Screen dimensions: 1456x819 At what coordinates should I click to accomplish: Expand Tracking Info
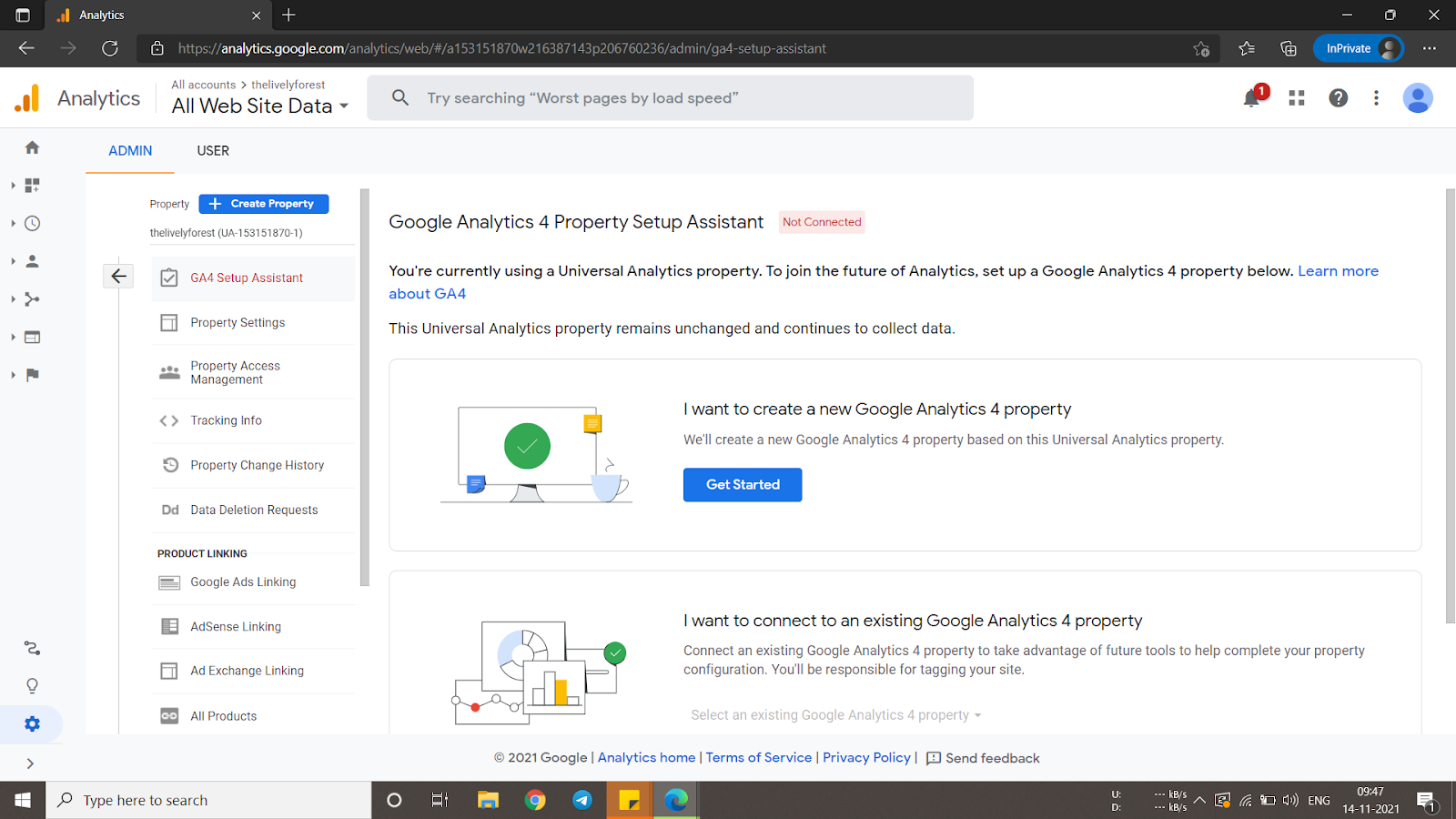[x=253, y=420]
